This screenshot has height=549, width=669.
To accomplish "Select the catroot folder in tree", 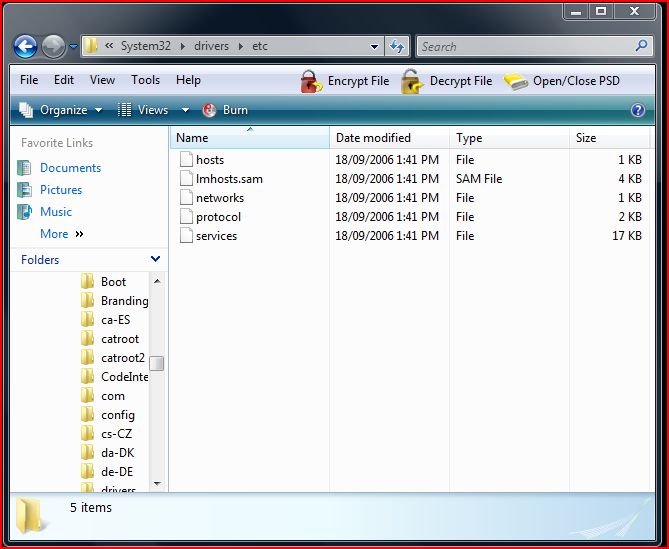I will (120, 339).
